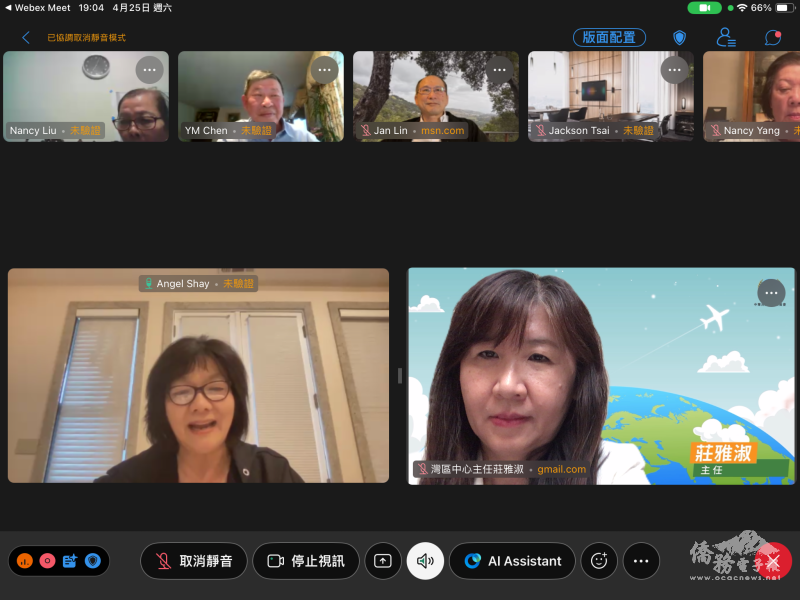Screen dimensions: 800x600
Task: Open more options in bottom toolbar
Action: pos(641,561)
